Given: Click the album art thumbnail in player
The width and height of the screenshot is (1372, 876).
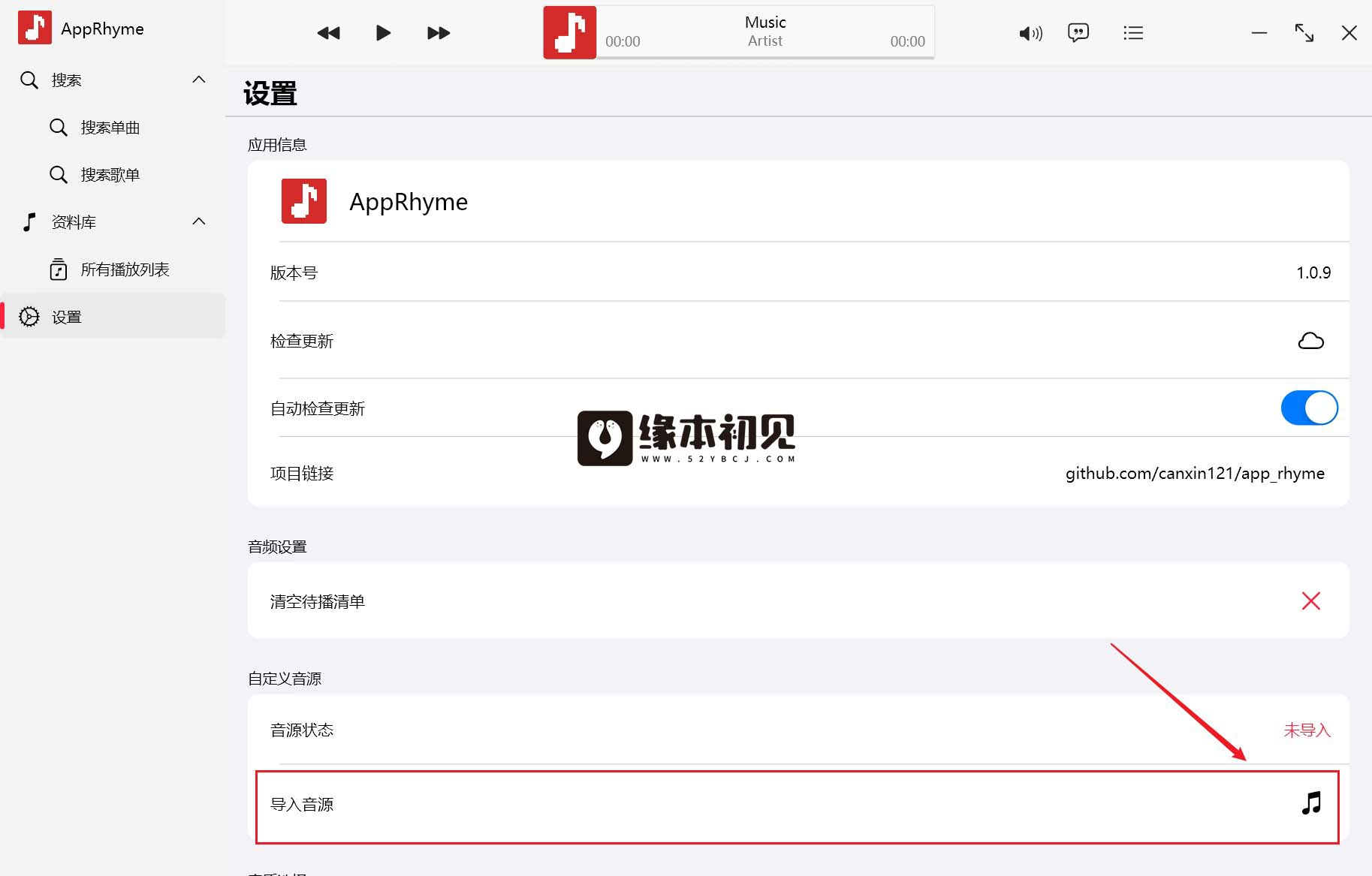Looking at the screenshot, I should [x=570, y=32].
